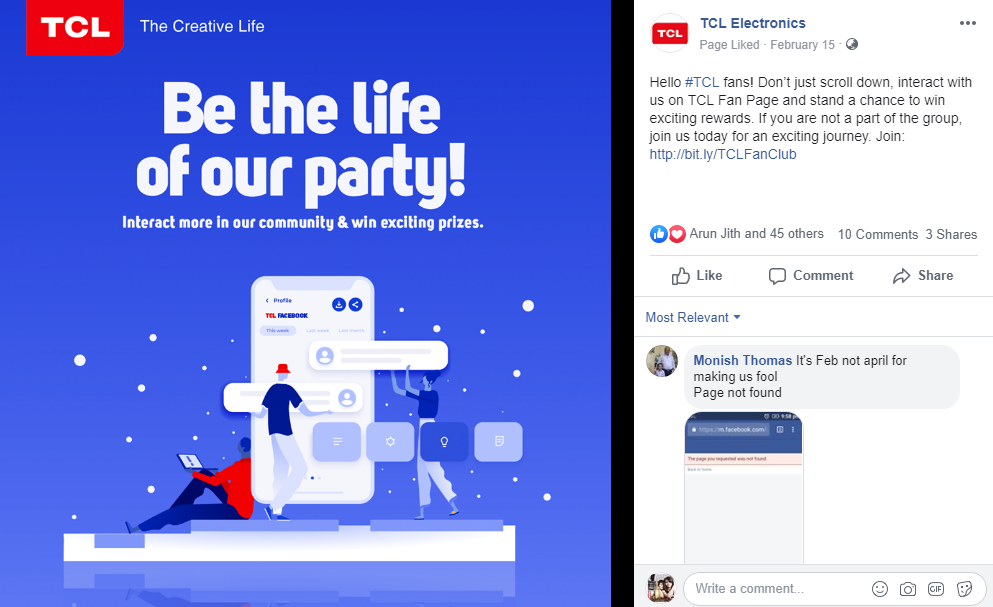Click the #TCL hashtag
The height and width of the screenshot is (607, 993).
pos(702,82)
